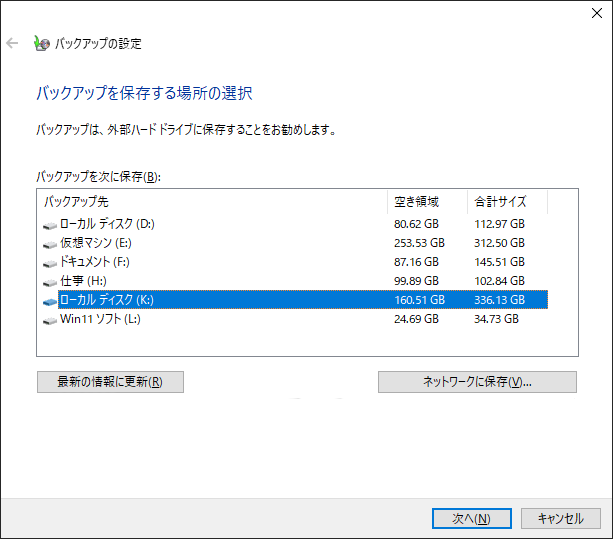This screenshot has height=539, width=613.
Task: Select ドキュメント (F:) in the list
Action: coord(295,262)
